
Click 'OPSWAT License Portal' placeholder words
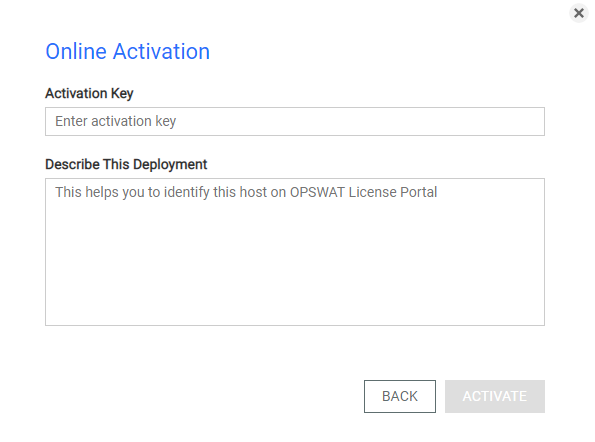pos(364,192)
